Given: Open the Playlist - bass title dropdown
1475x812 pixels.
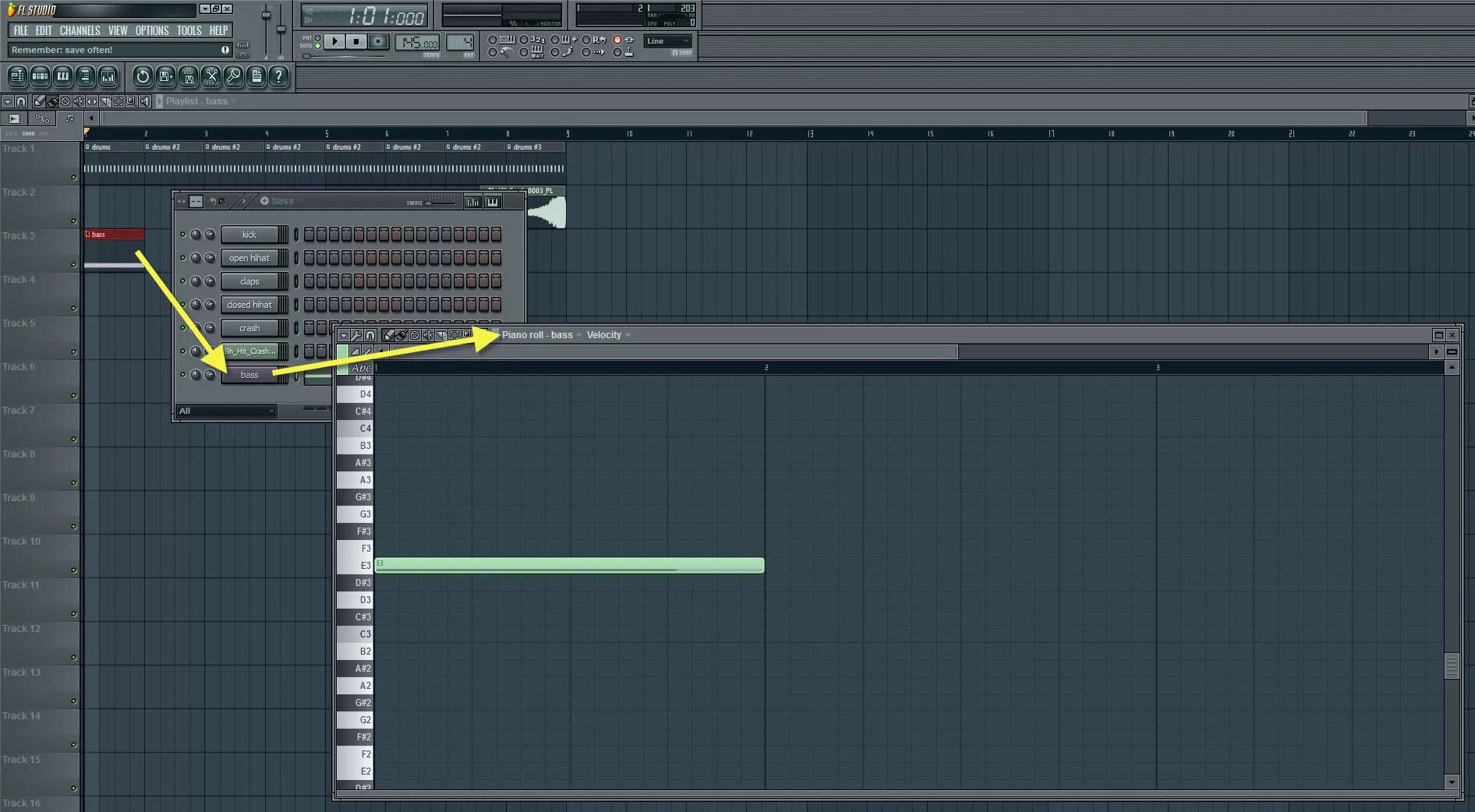Looking at the screenshot, I should pos(200,101).
